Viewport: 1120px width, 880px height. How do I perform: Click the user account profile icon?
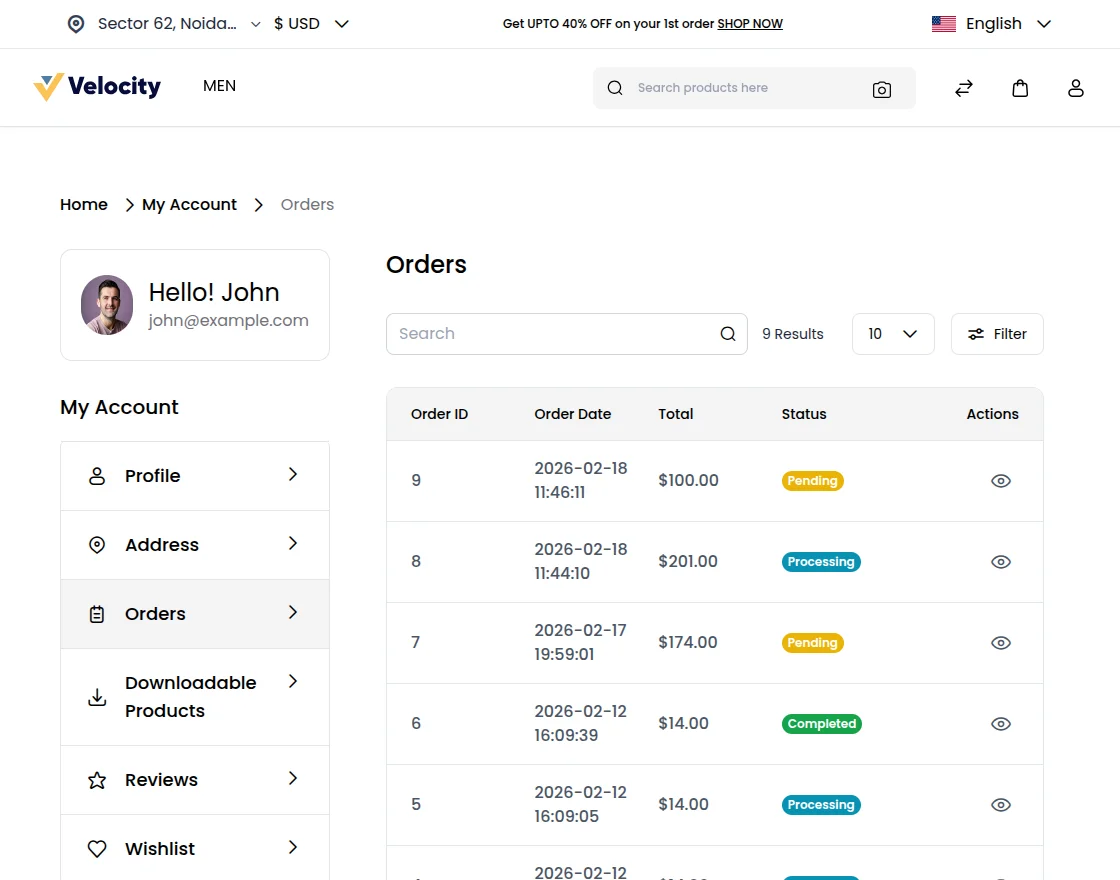(x=1076, y=88)
